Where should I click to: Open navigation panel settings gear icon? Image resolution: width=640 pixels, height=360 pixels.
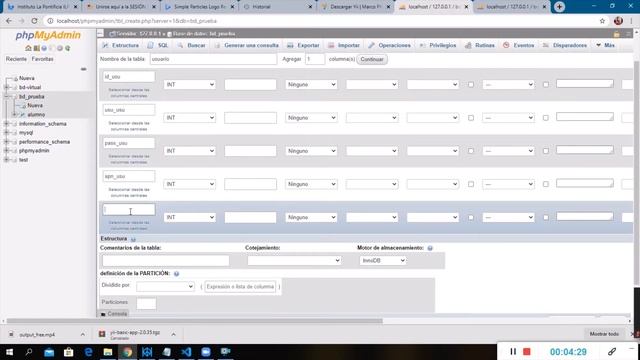click(x=60, y=48)
